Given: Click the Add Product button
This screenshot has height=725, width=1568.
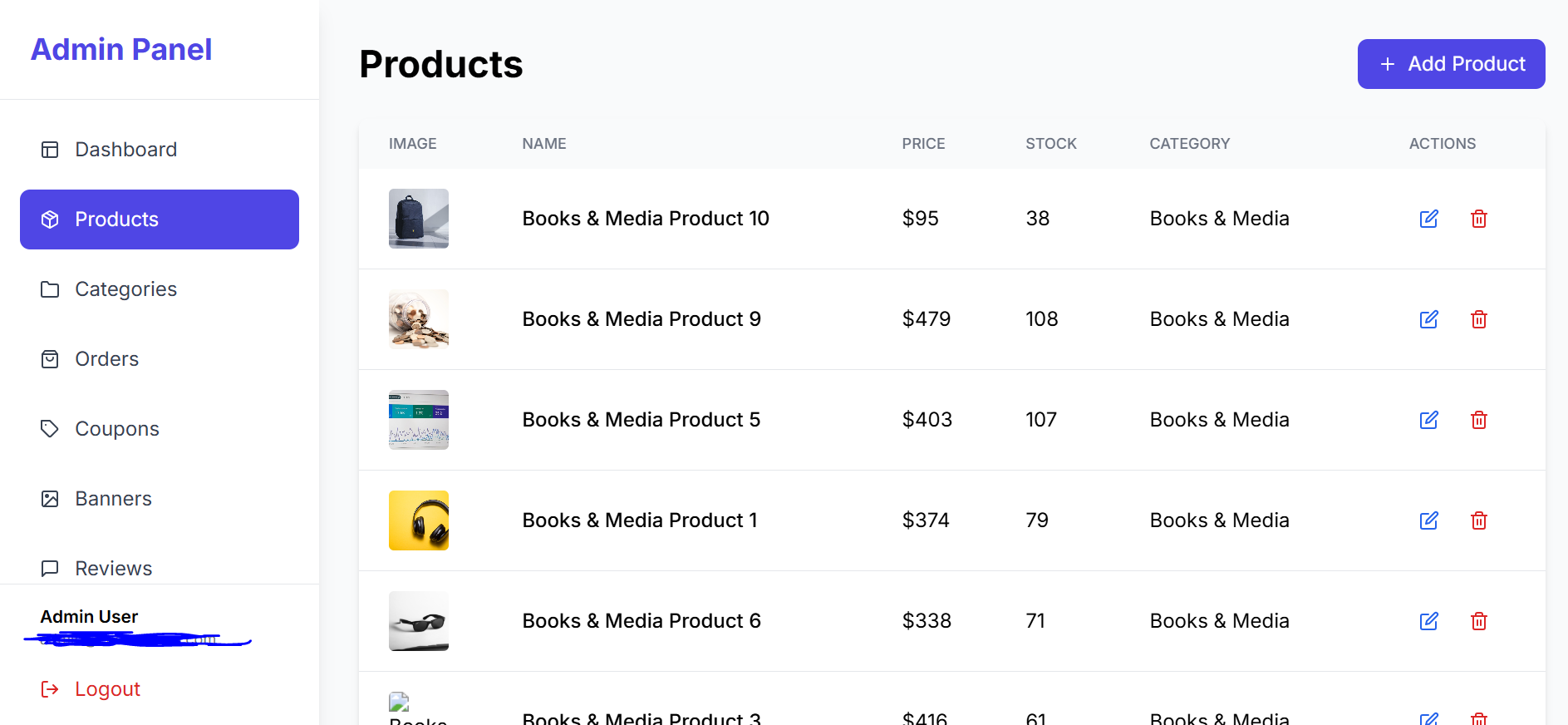Looking at the screenshot, I should (x=1451, y=64).
